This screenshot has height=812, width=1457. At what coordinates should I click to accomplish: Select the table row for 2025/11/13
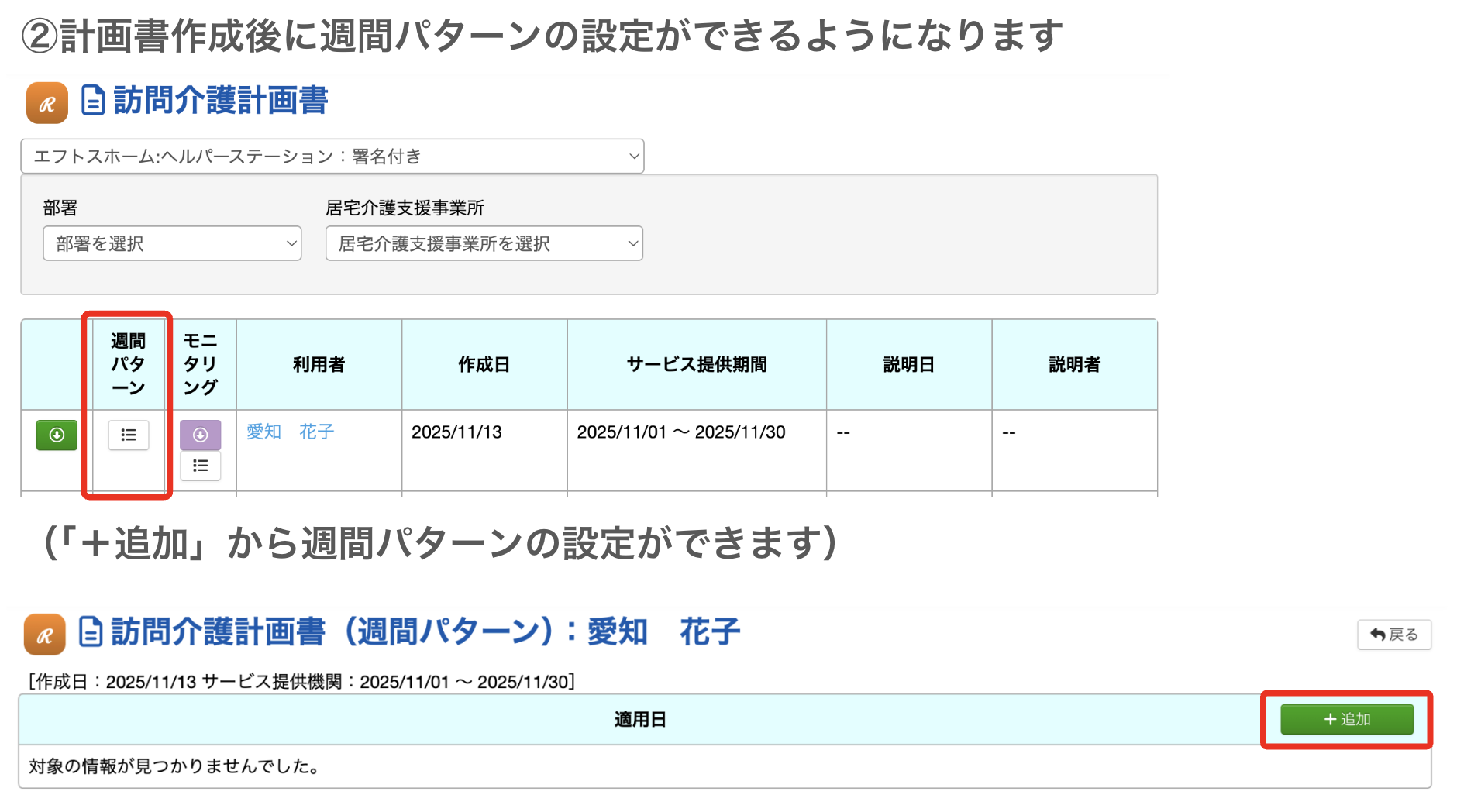pos(484,432)
